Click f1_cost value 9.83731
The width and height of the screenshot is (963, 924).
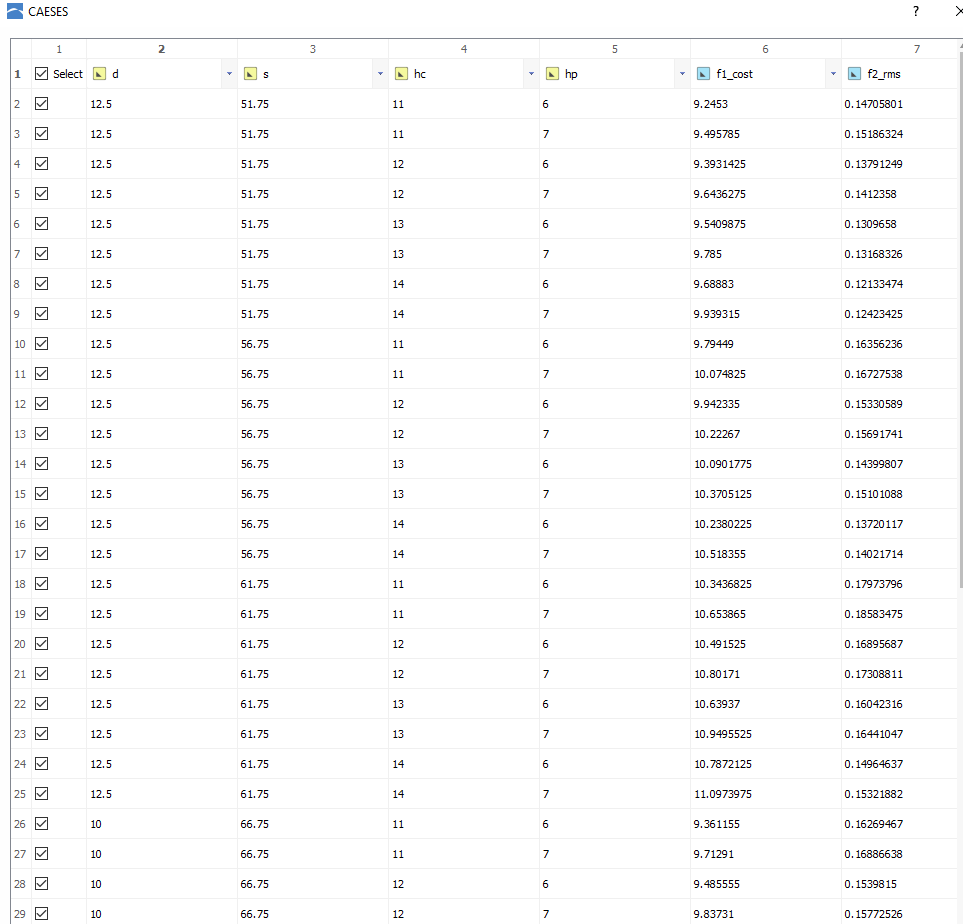click(714, 914)
